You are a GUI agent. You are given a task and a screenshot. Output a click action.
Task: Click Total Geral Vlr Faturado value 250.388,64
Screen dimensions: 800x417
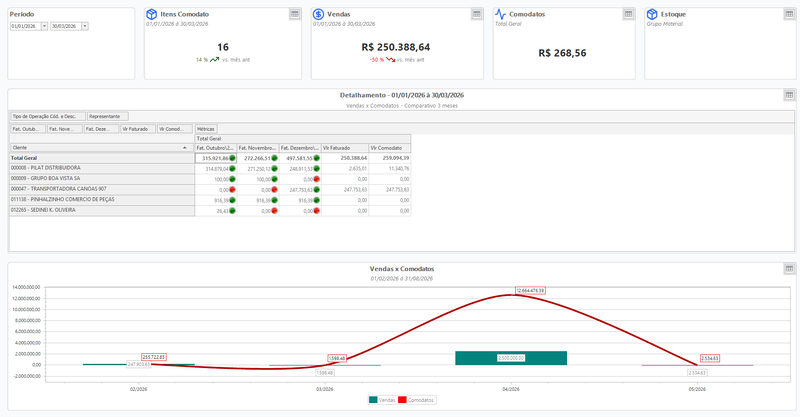tap(353, 158)
